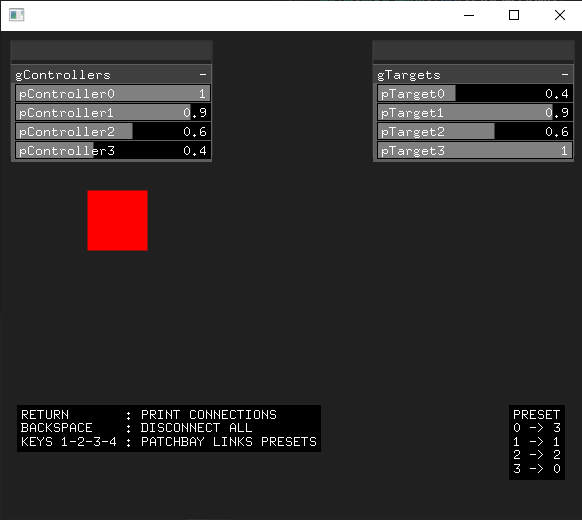Click the '3 -> 0' preset mapping
The height and width of the screenshot is (520, 582).
pyautogui.click(x=536, y=468)
